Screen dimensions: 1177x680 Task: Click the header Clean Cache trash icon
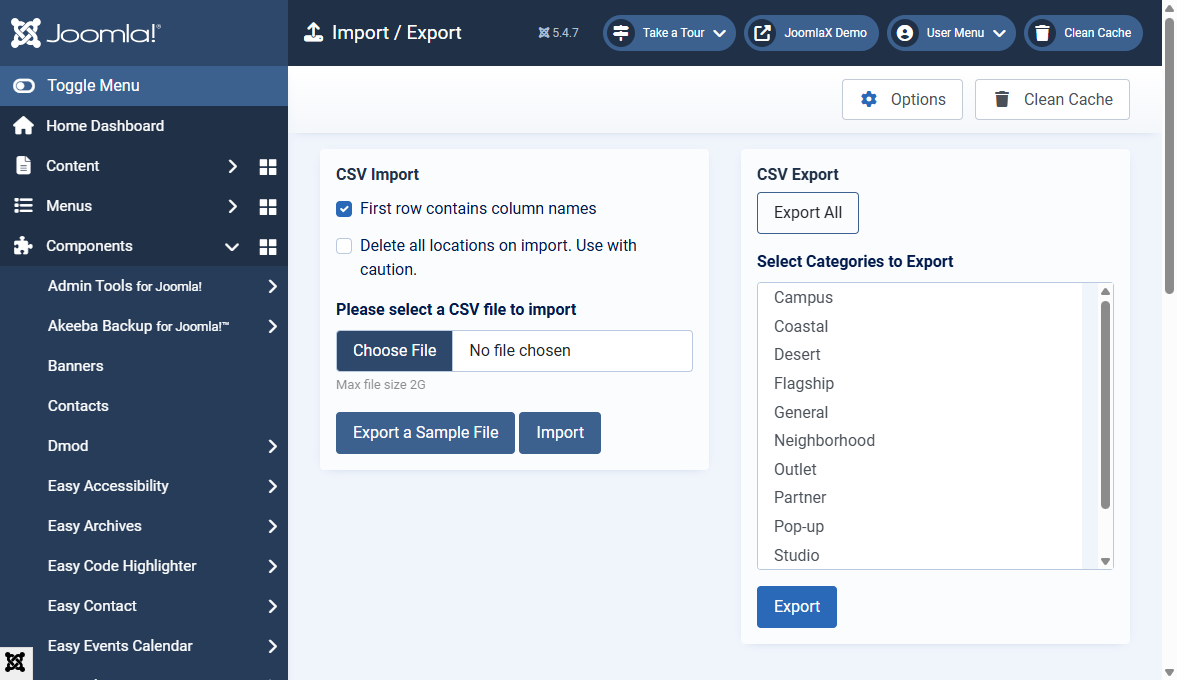(x=1042, y=33)
